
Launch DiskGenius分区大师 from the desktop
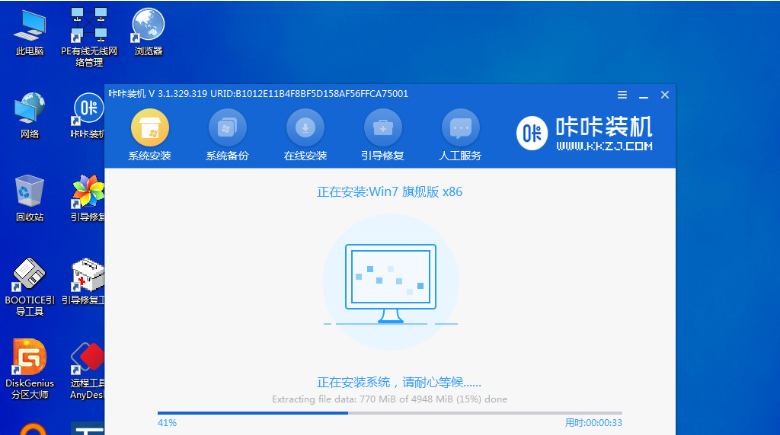pos(29,358)
